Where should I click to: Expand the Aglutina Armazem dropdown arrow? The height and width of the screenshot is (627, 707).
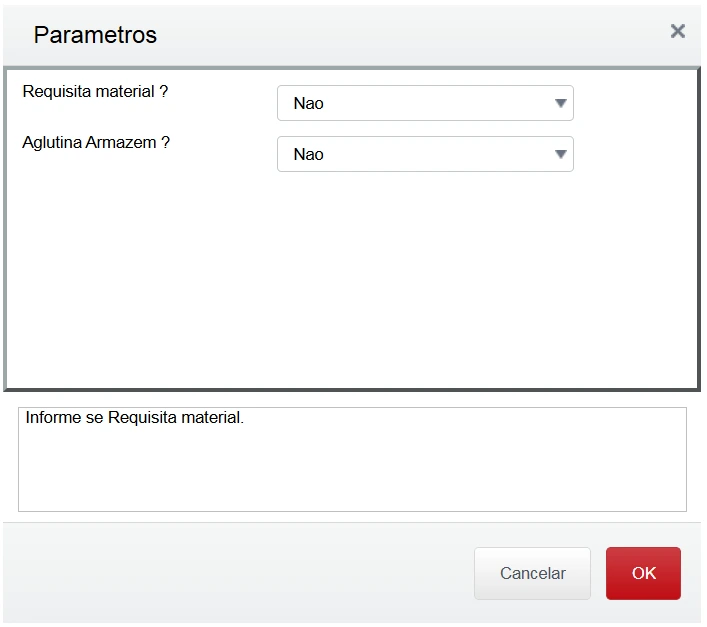tap(561, 154)
